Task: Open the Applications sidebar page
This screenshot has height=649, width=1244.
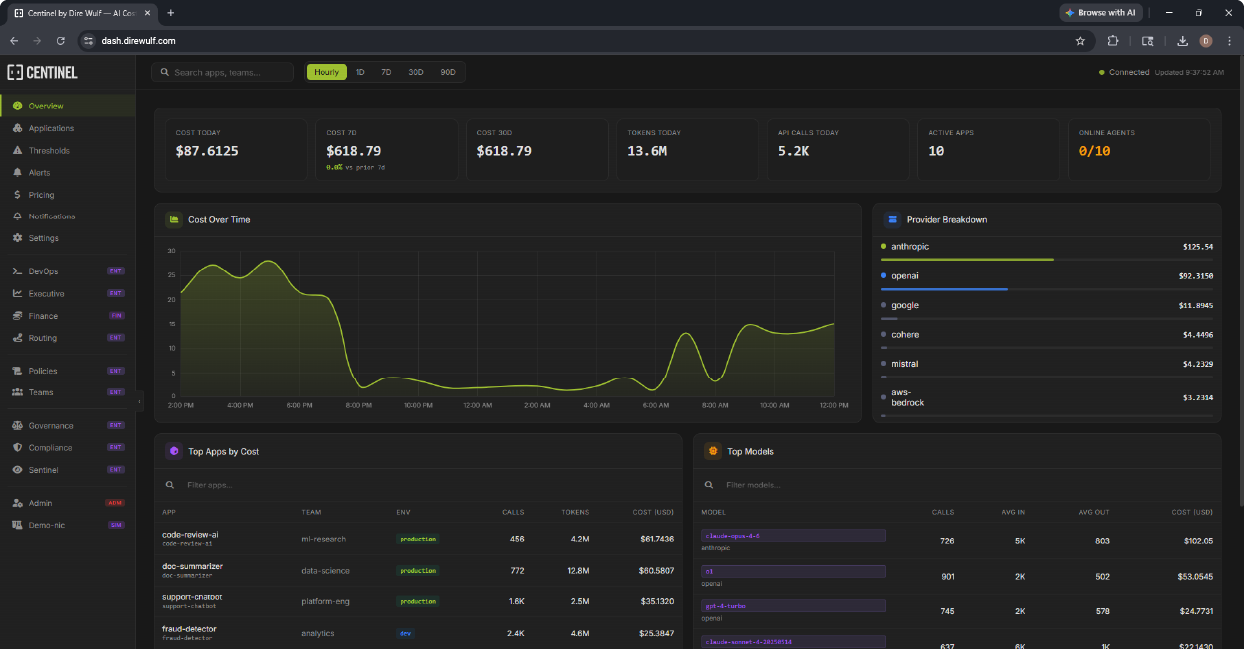Action: (x=51, y=128)
